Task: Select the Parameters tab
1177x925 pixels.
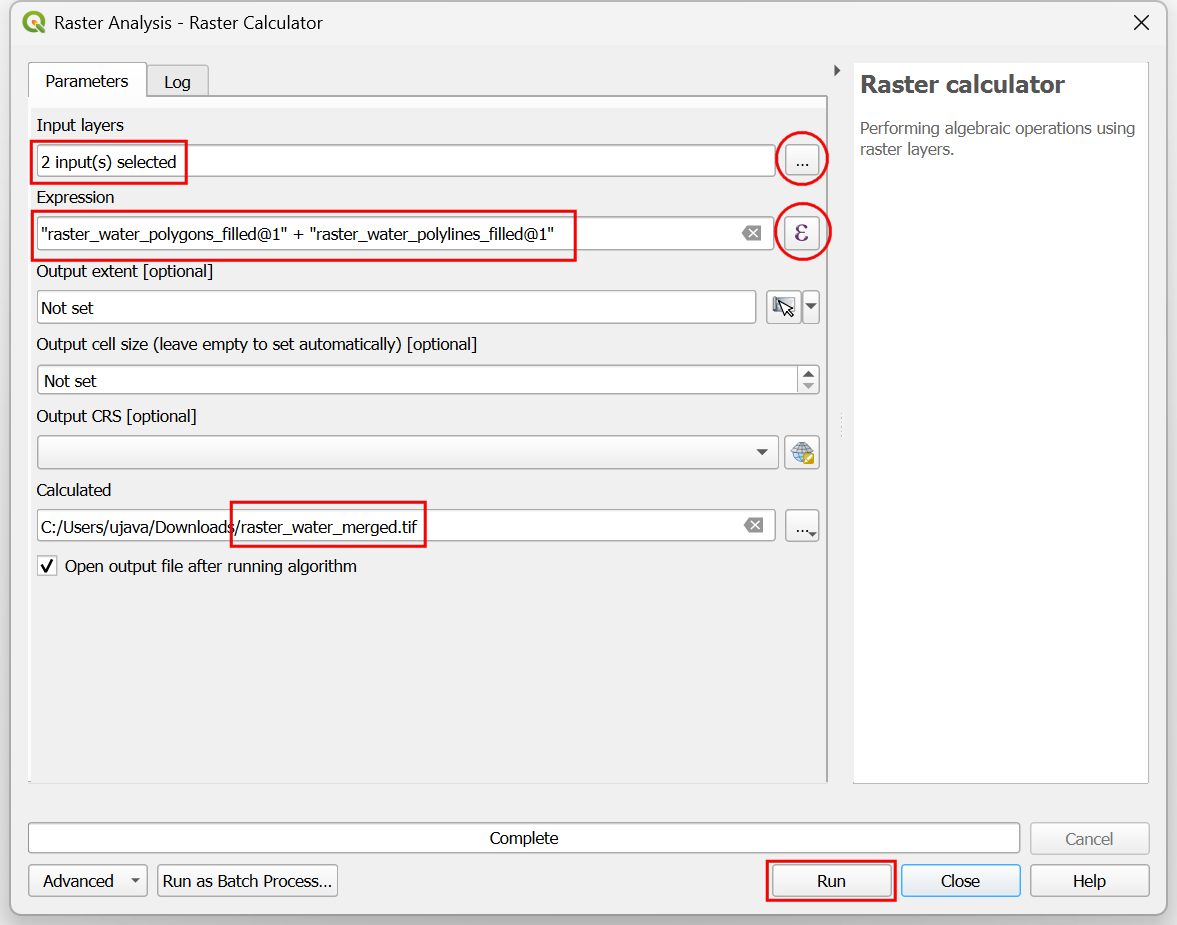Action: pyautogui.click(x=87, y=81)
